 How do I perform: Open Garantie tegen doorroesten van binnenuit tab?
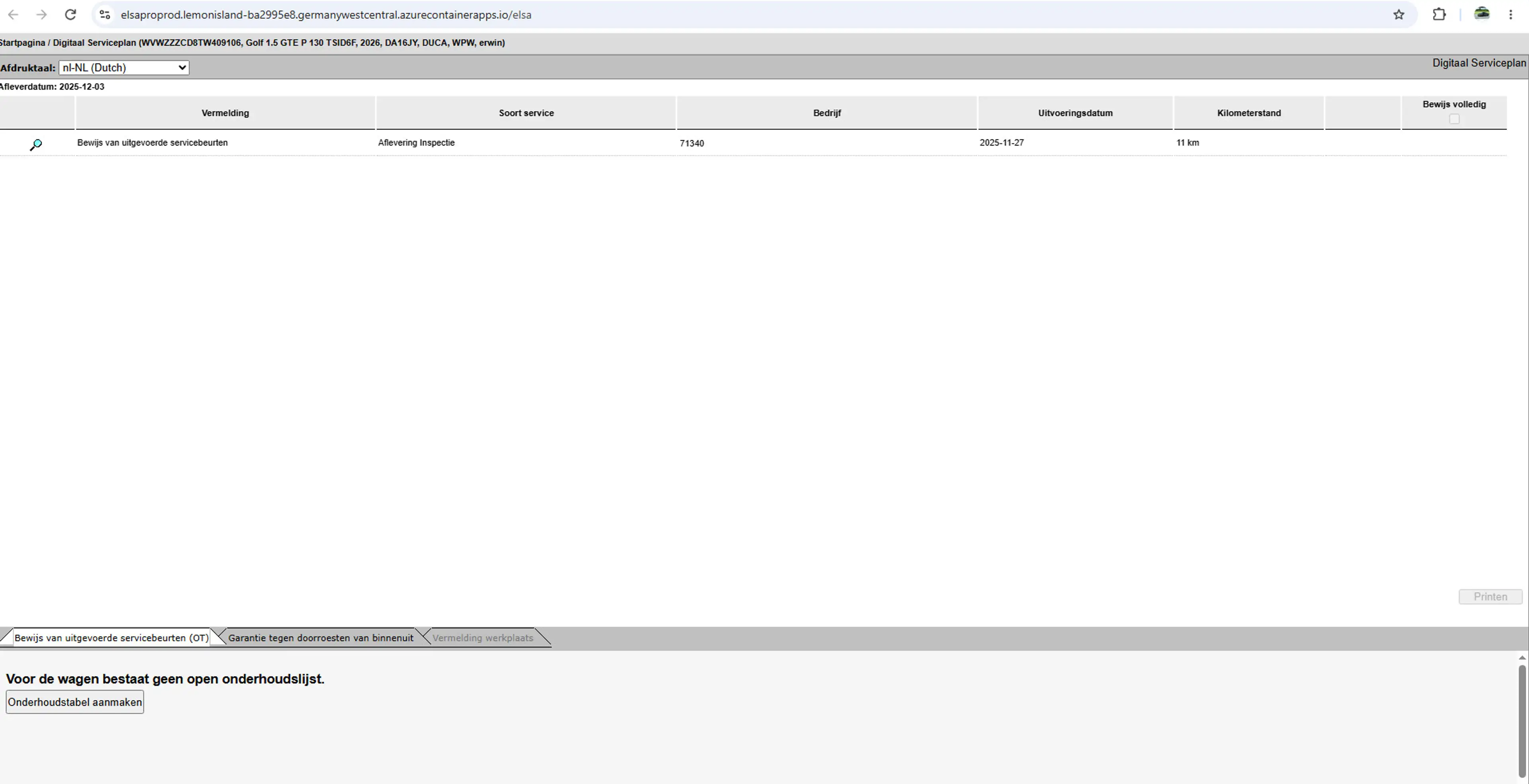[x=321, y=637]
